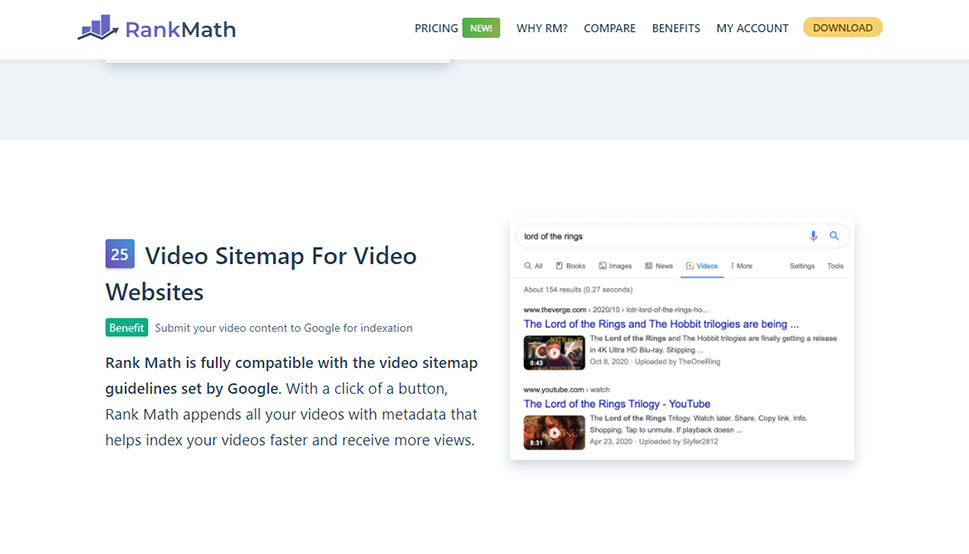Click the green Benefit label
Viewport: 969px width, 554px height.
127,328
